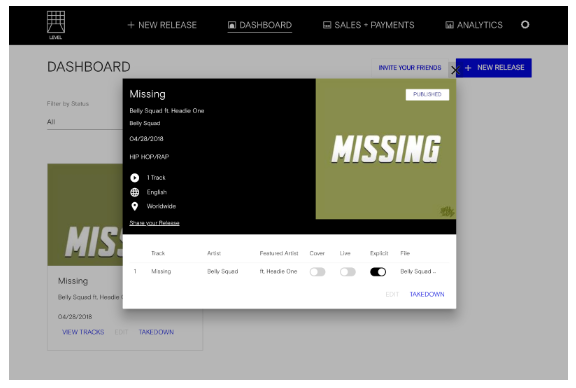Click the location pin beside Worldwide
This screenshot has width=576, height=388.
[135, 206]
